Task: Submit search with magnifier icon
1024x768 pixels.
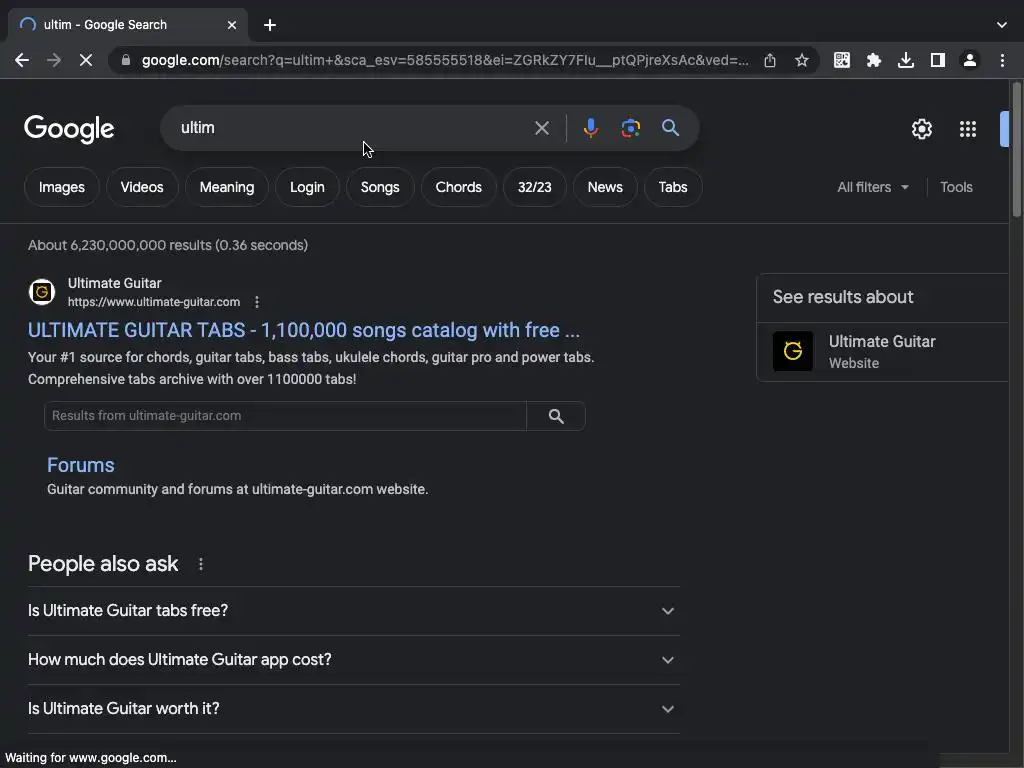Action: click(670, 128)
